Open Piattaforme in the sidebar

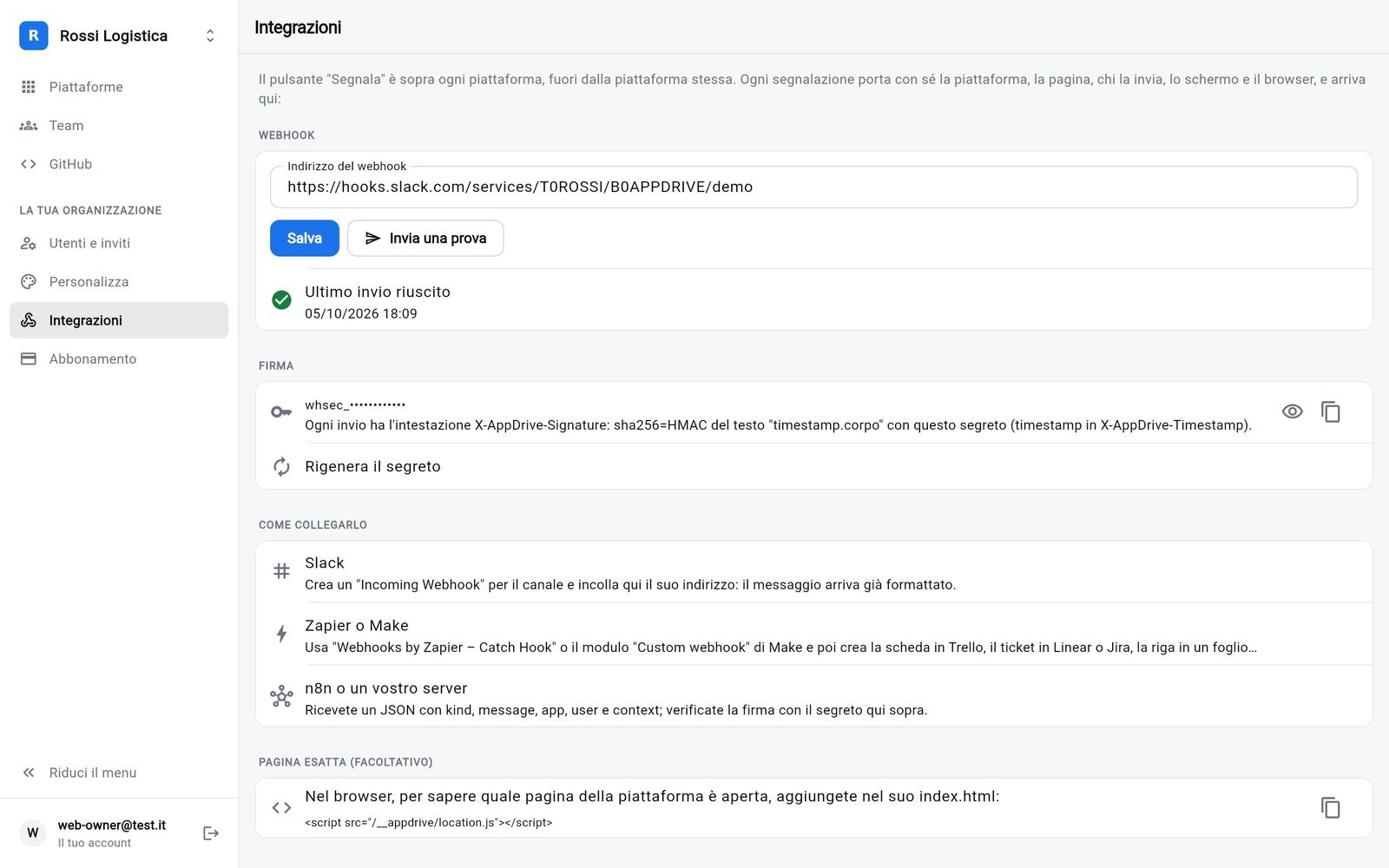coord(119,87)
